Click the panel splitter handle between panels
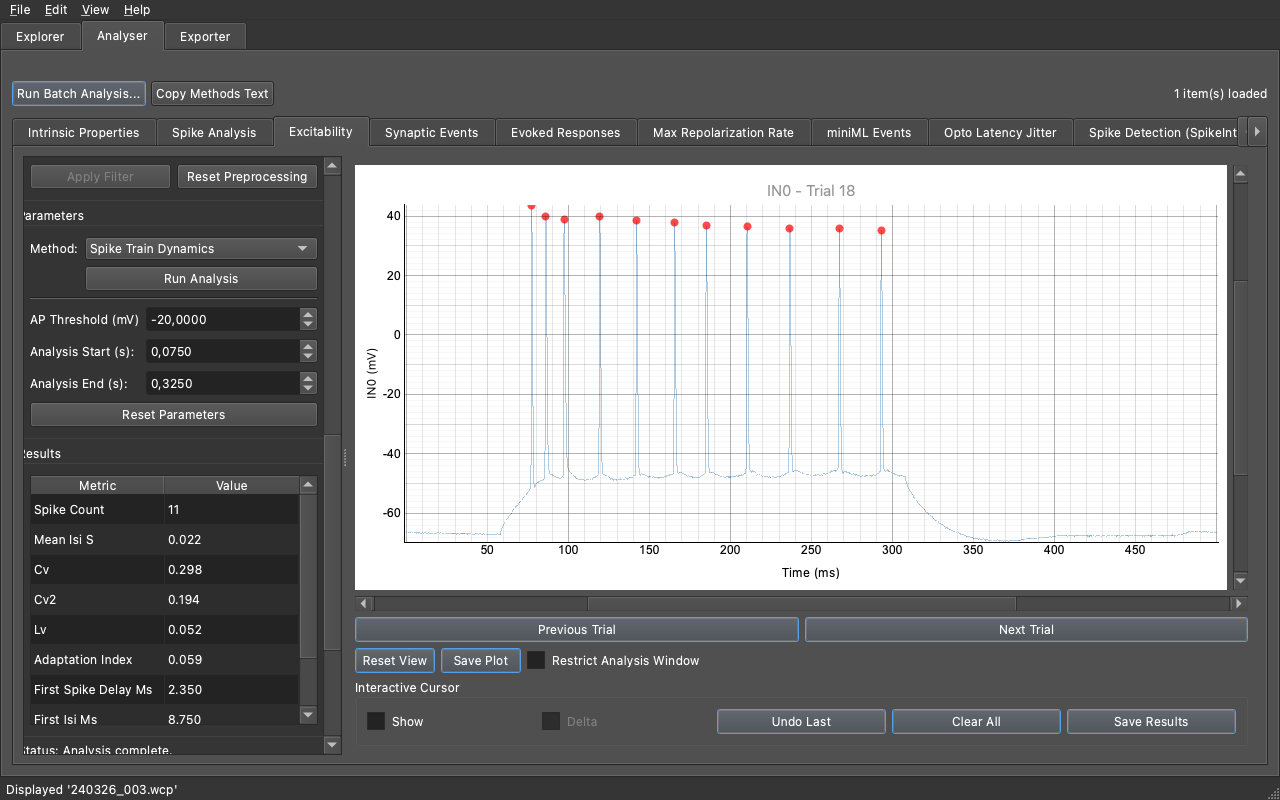The image size is (1280, 800). point(345,457)
